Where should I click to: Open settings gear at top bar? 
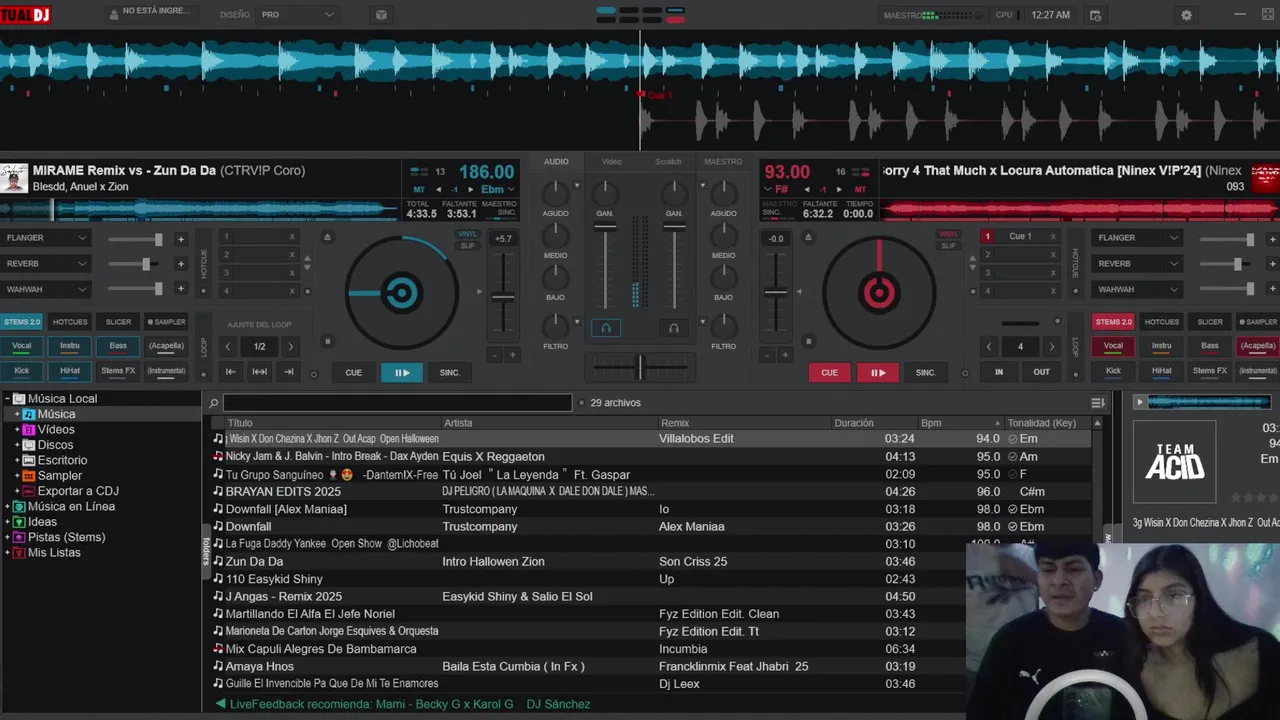coord(1186,15)
